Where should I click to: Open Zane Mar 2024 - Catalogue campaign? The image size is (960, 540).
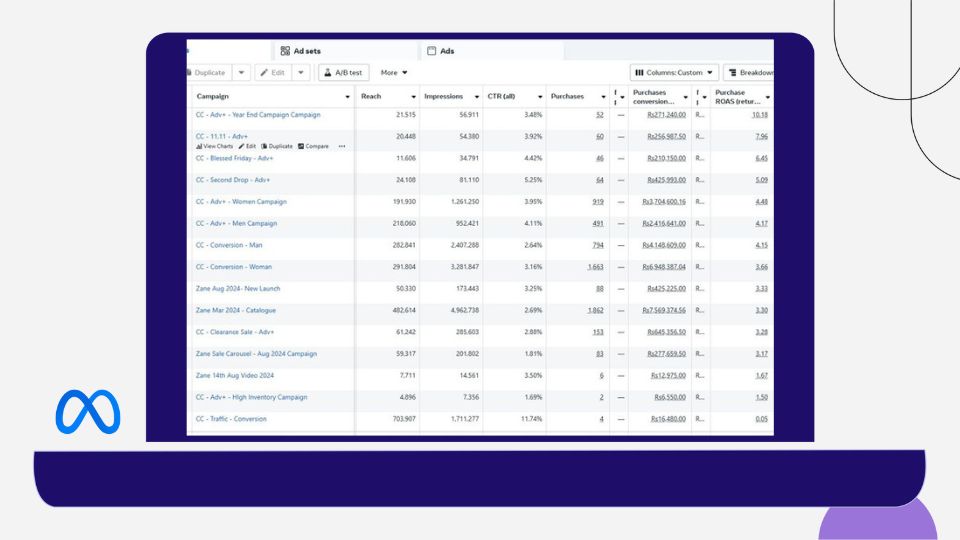pyautogui.click(x=236, y=310)
